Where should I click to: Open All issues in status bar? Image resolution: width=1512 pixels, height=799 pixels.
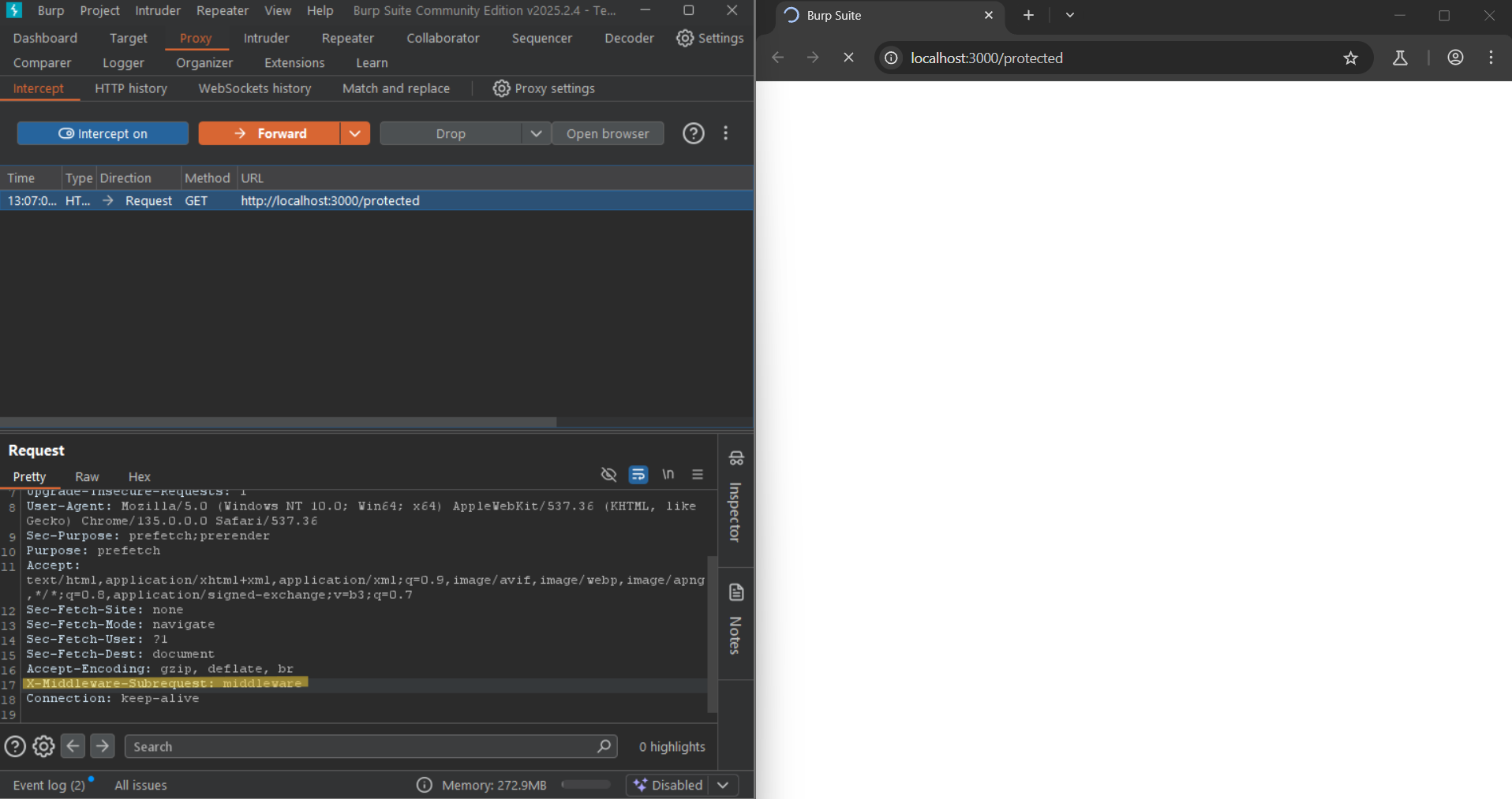(x=140, y=785)
